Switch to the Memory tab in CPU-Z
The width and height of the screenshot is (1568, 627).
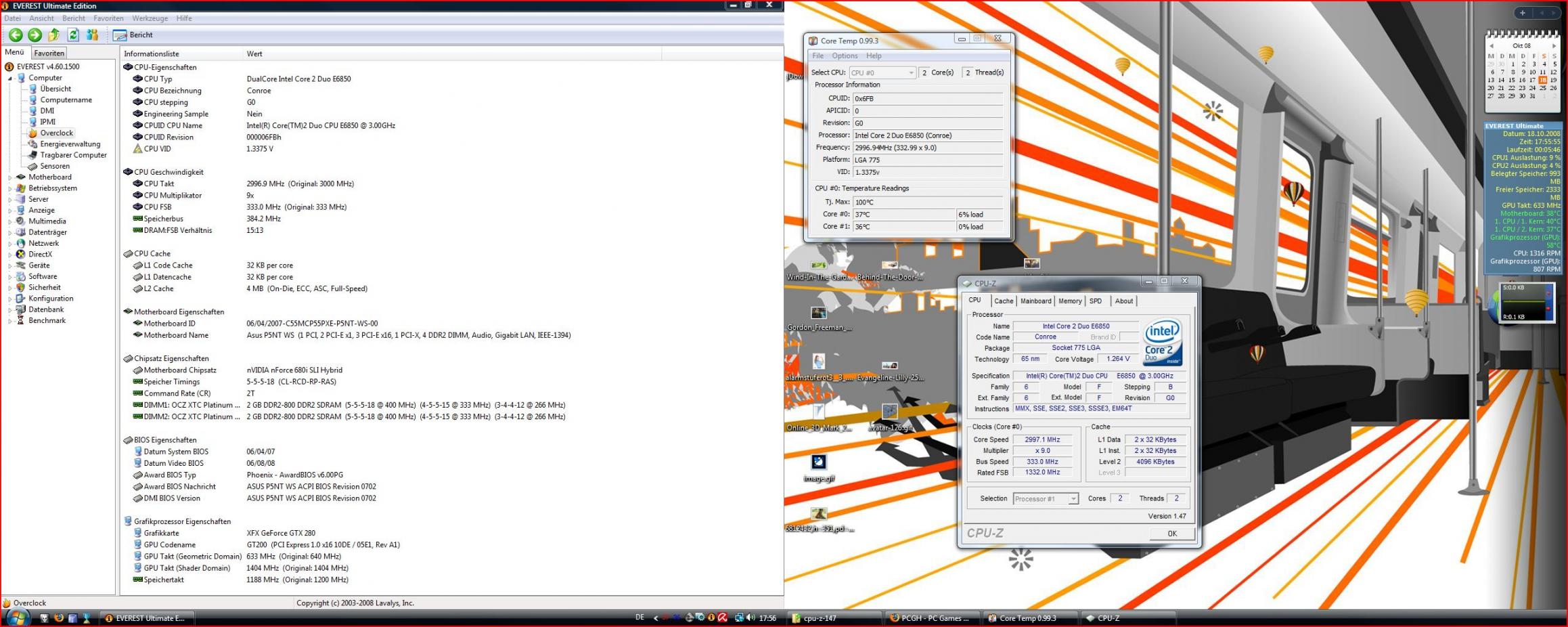point(1070,301)
